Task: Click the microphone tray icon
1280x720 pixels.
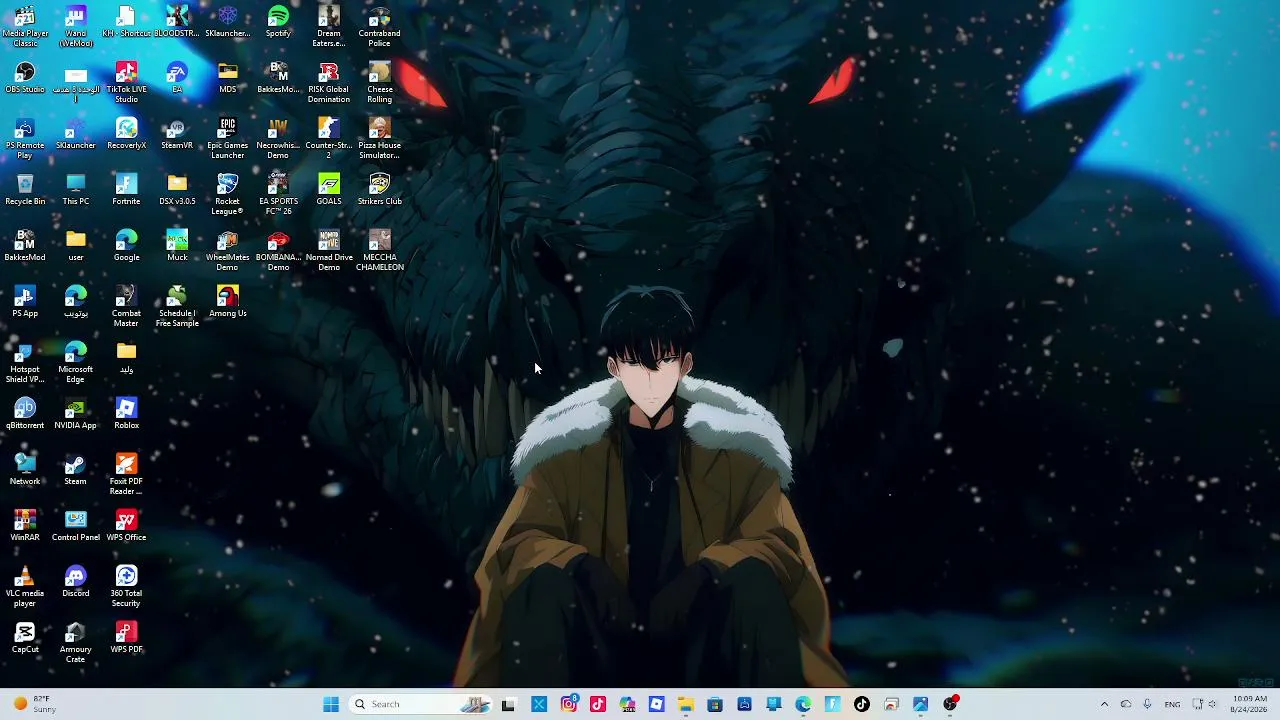Action: pyautogui.click(x=1147, y=704)
